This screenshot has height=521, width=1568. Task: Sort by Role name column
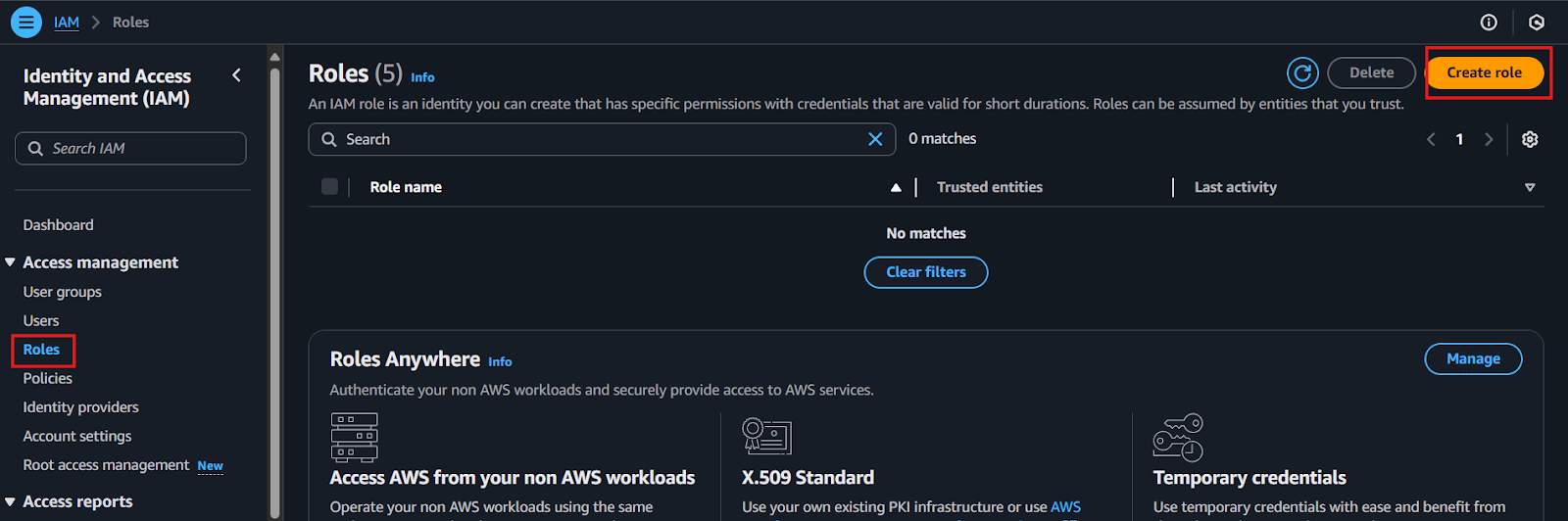(406, 187)
